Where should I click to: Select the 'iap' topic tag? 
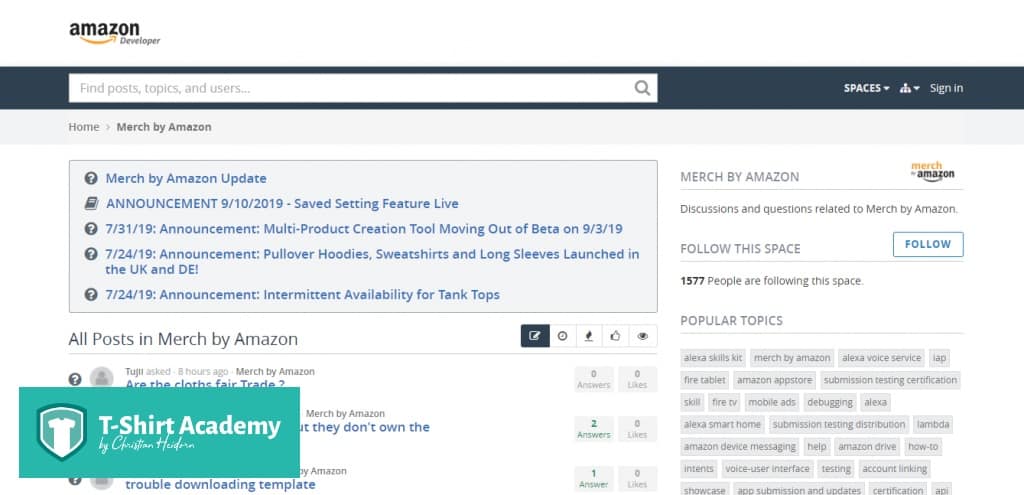[x=939, y=358]
